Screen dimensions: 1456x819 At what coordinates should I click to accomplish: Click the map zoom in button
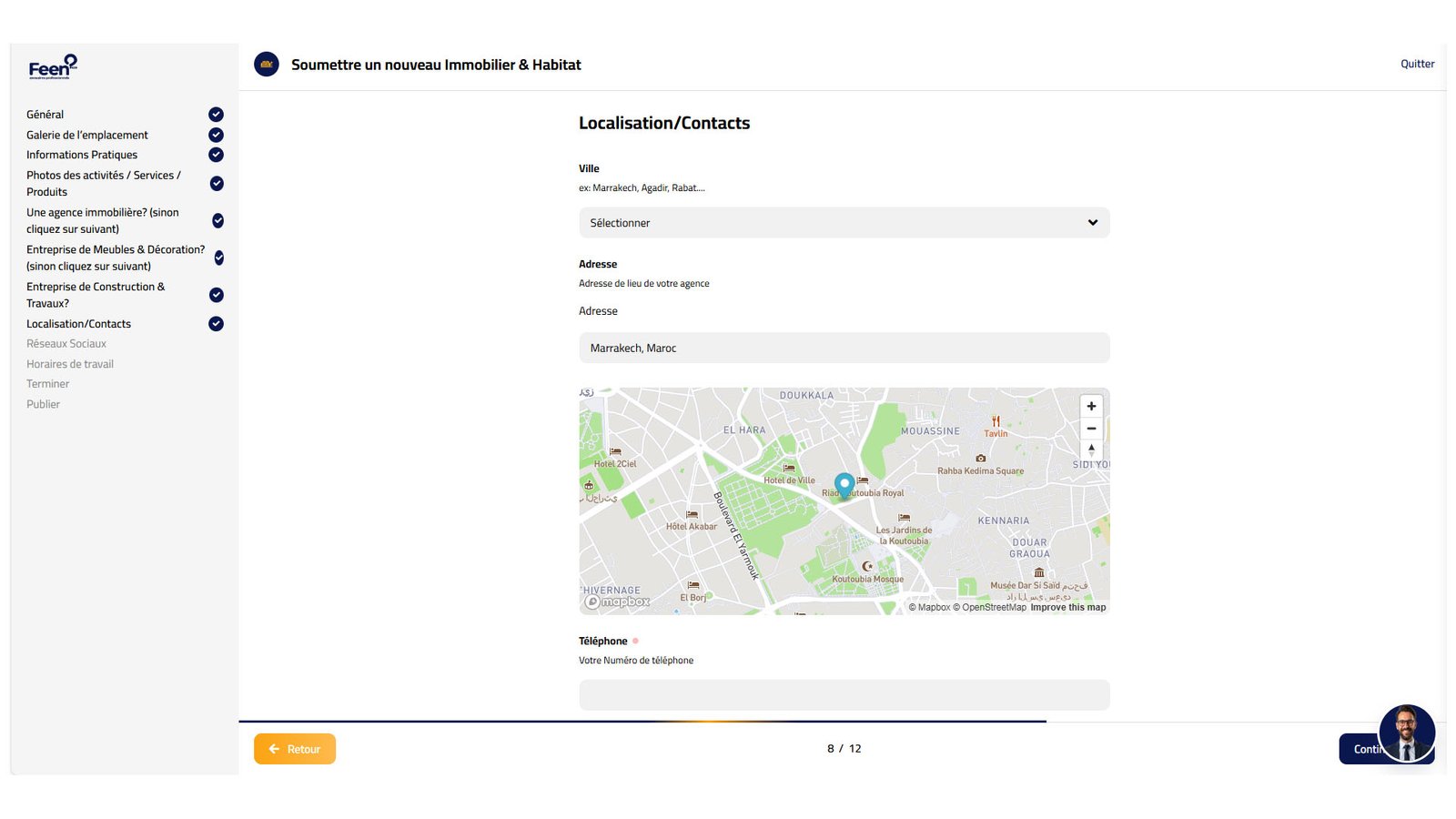(1091, 407)
